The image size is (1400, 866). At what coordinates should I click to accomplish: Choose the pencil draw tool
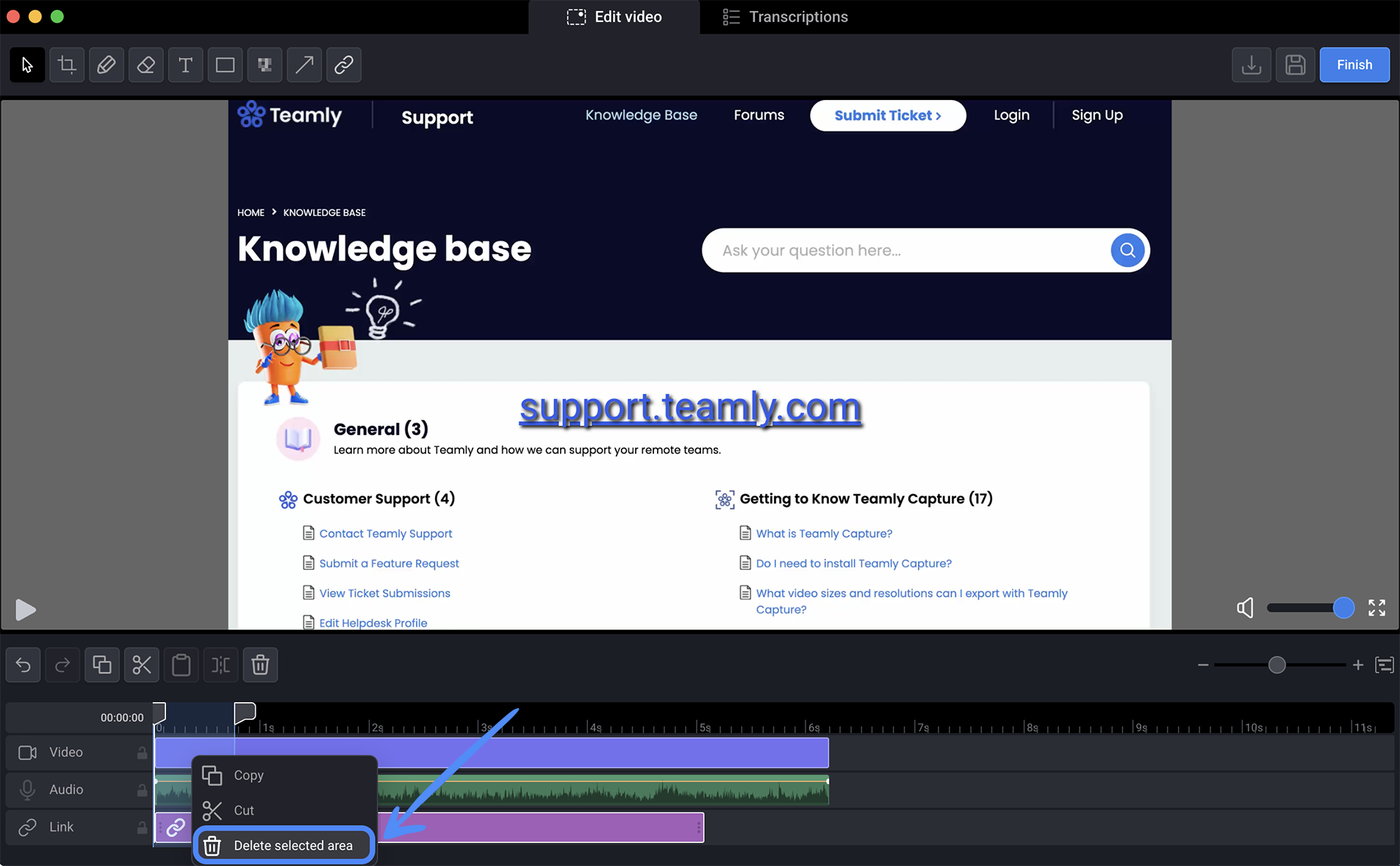click(x=107, y=65)
